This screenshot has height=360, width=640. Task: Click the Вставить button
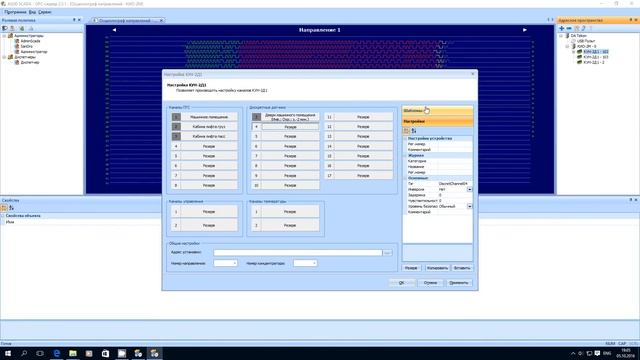click(462, 268)
